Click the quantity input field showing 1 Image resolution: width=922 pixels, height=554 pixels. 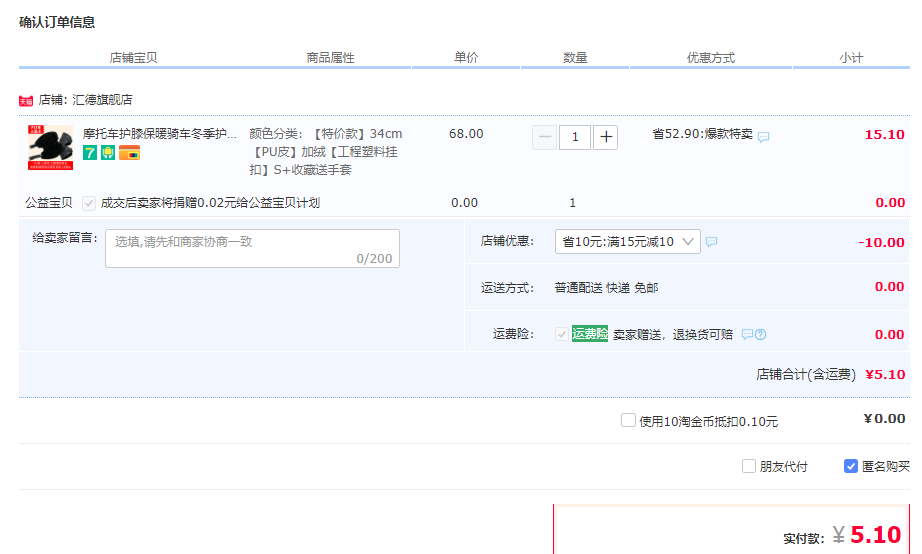coord(575,137)
